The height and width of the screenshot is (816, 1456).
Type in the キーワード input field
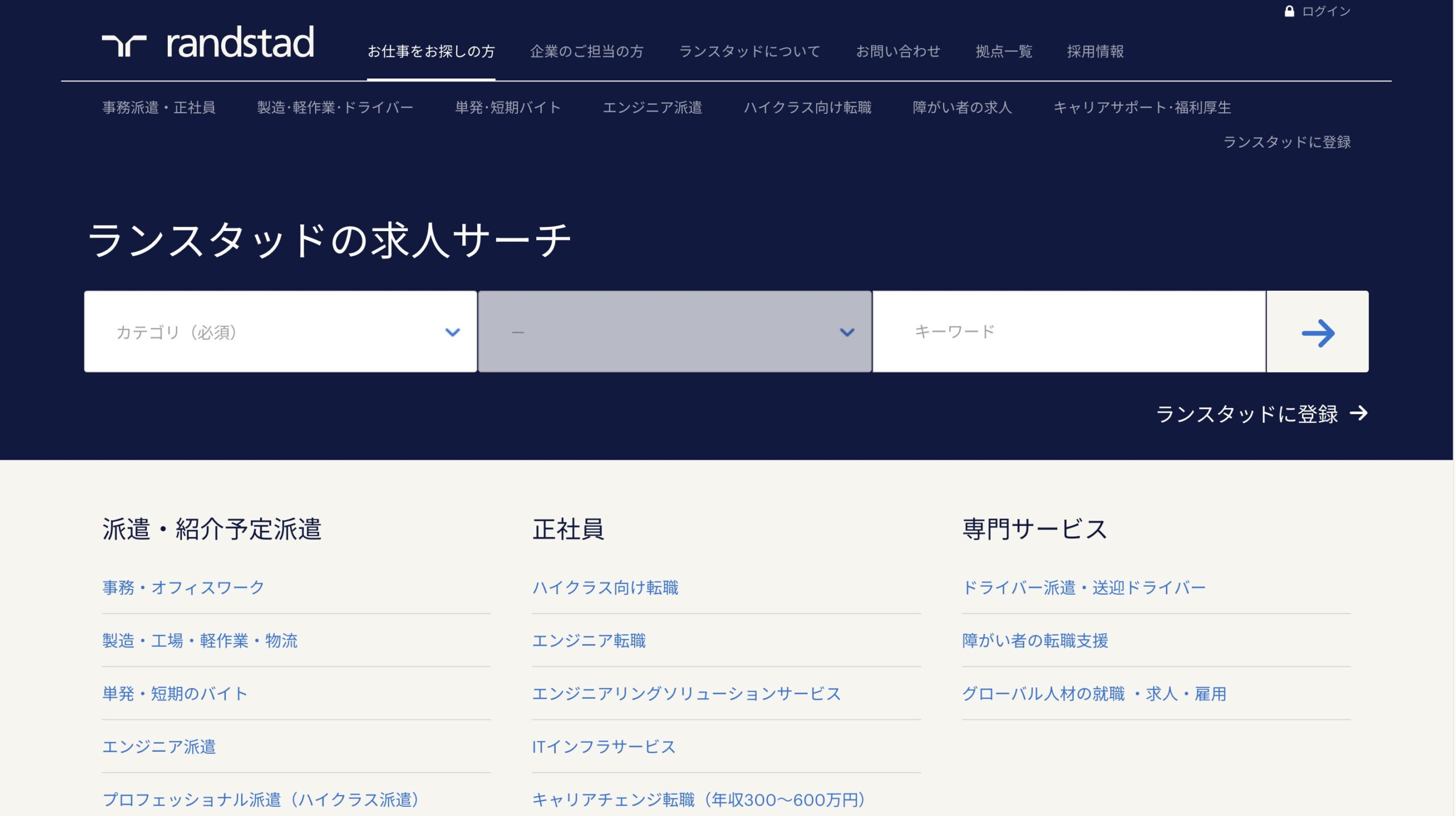coord(1068,332)
